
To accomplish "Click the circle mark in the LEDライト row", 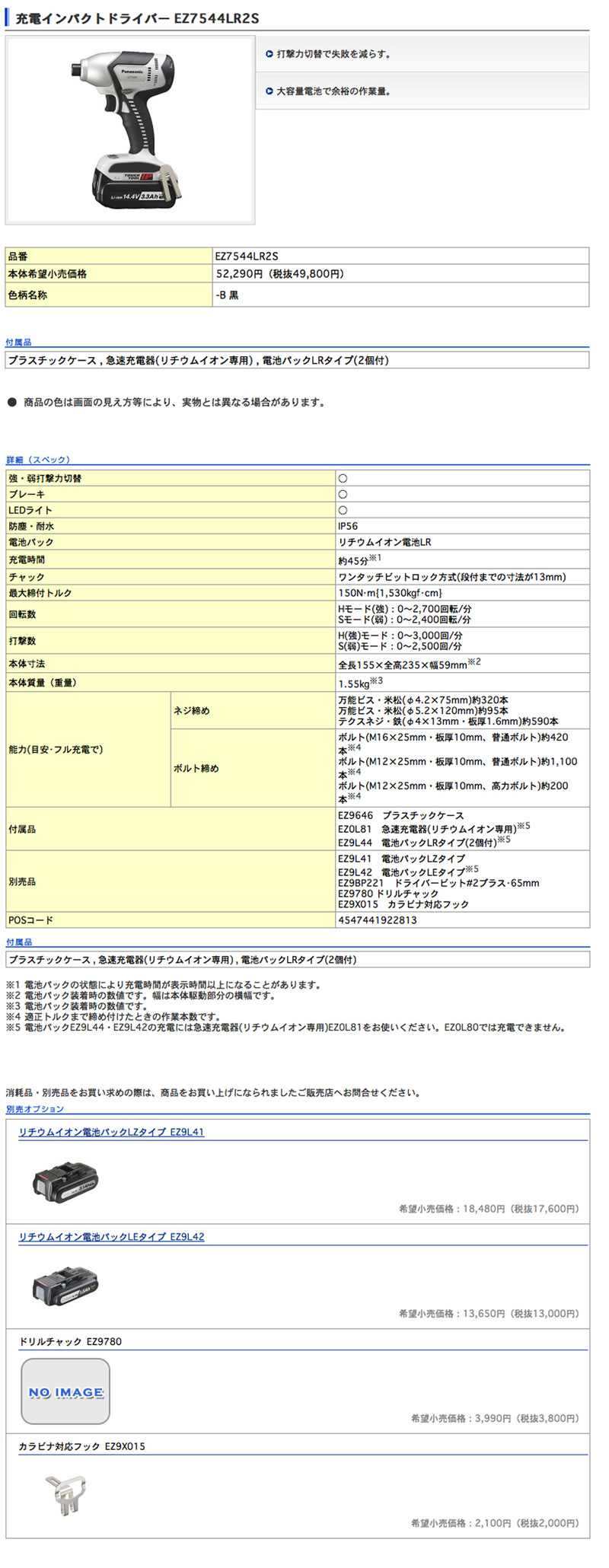I will point(343,511).
